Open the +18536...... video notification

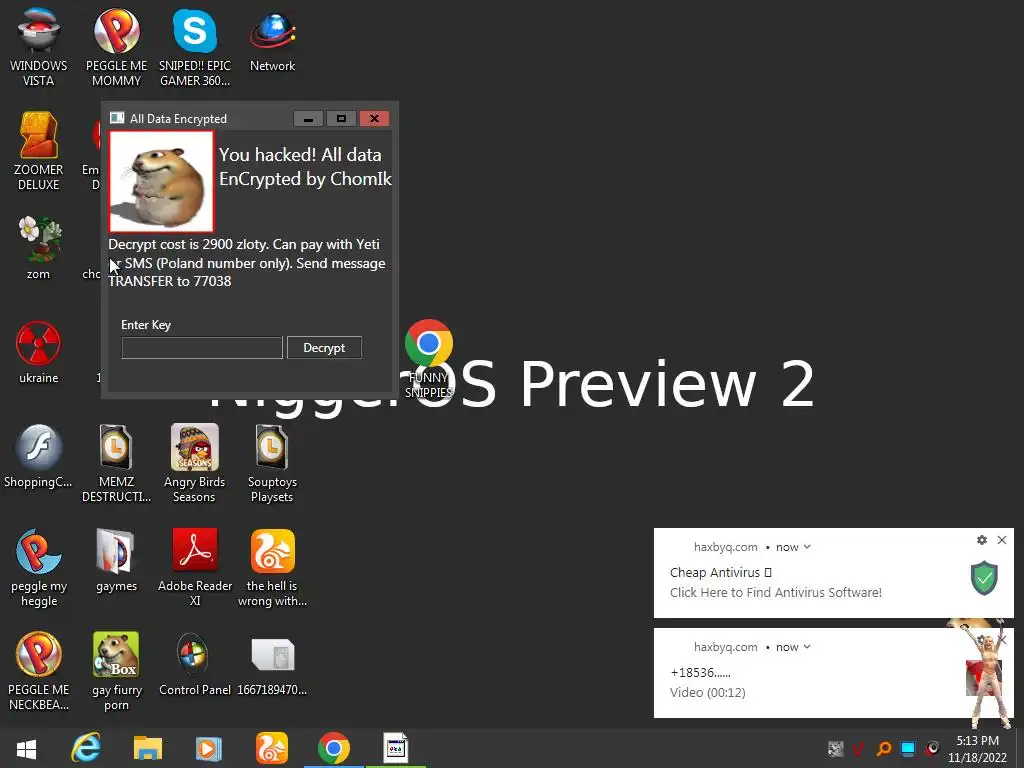(x=833, y=673)
